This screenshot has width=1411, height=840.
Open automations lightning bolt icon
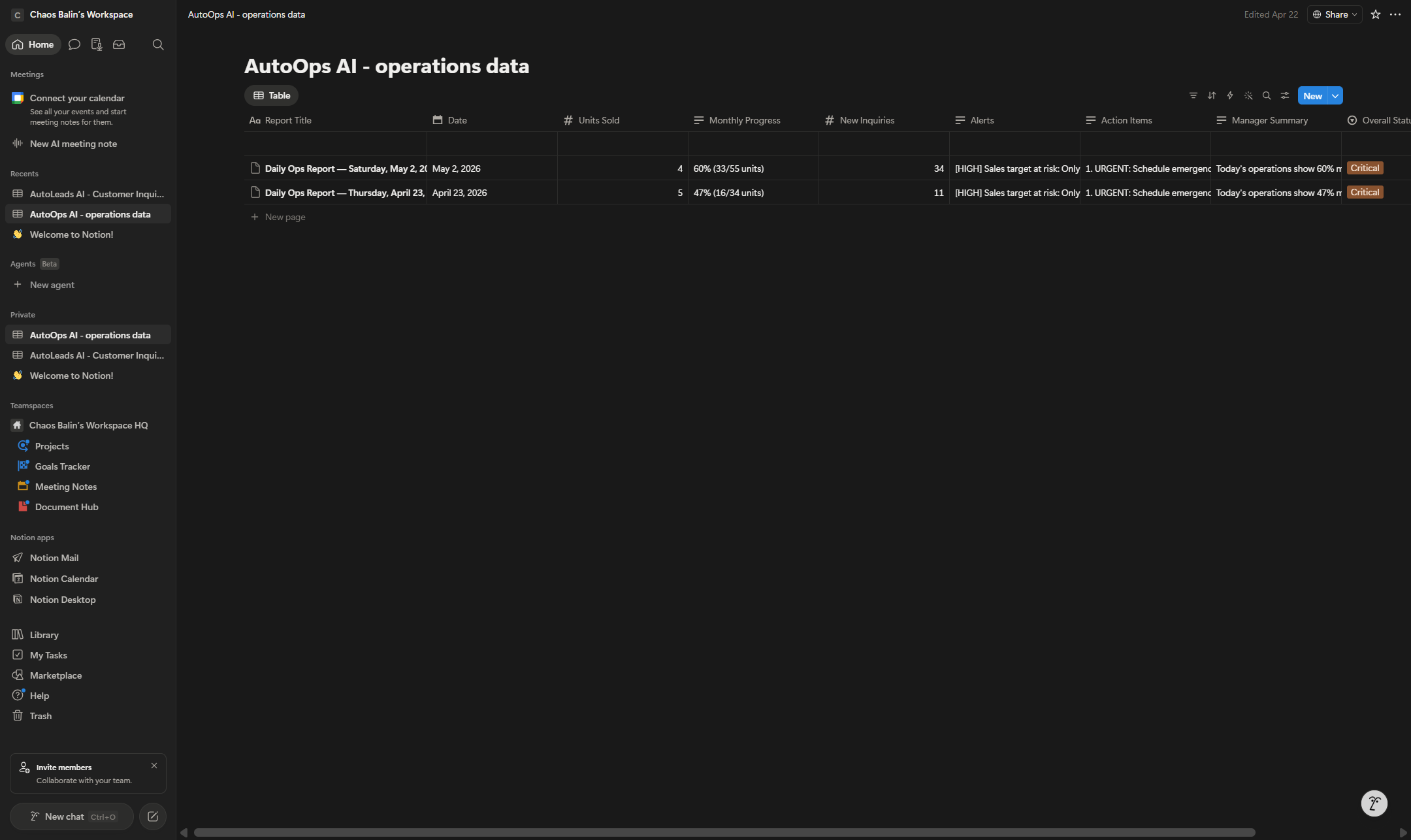[x=1230, y=95]
